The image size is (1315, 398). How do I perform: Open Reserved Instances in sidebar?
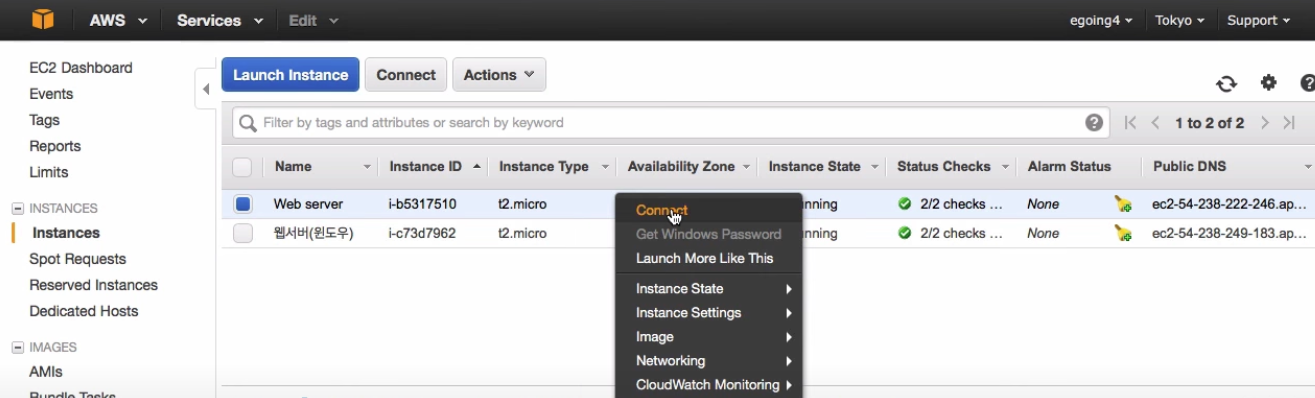tap(94, 285)
